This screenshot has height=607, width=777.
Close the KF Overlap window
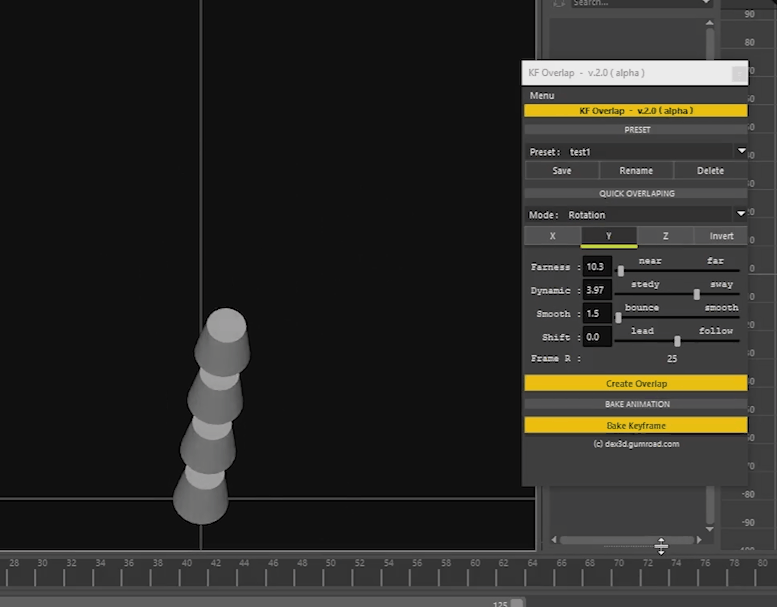pyautogui.click(x=739, y=73)
